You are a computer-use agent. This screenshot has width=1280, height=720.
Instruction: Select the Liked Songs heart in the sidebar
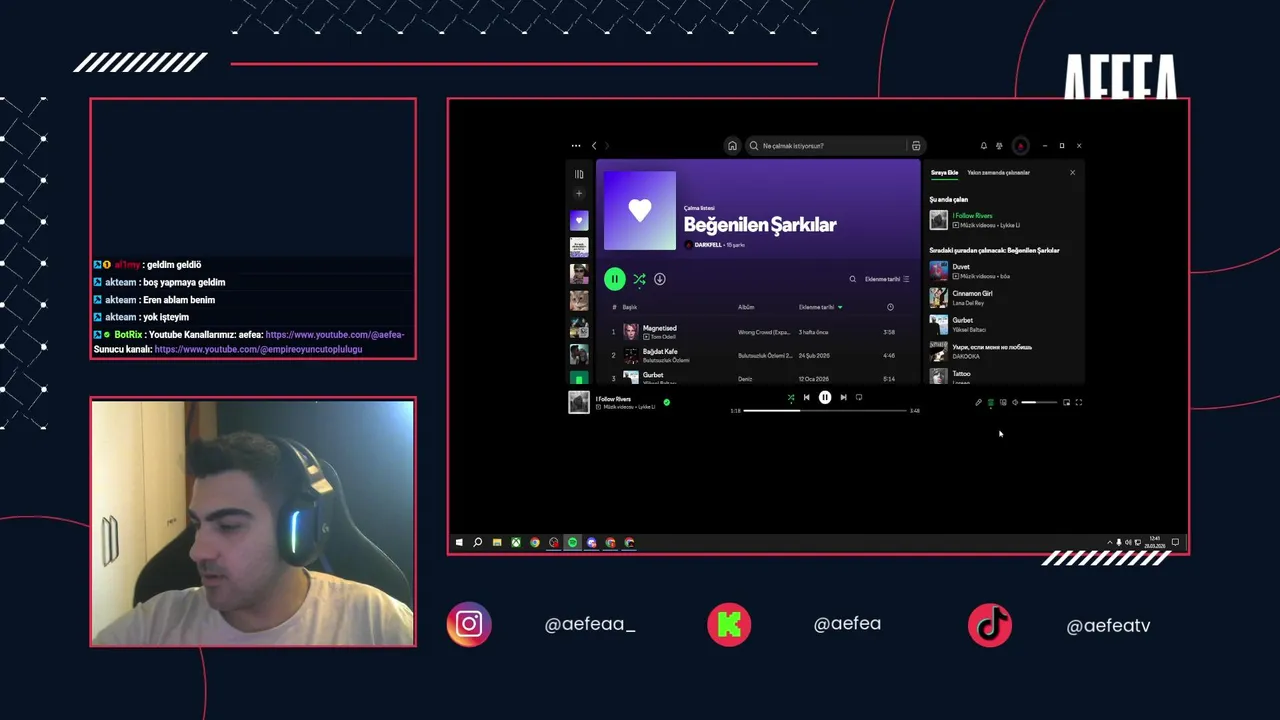579,220
